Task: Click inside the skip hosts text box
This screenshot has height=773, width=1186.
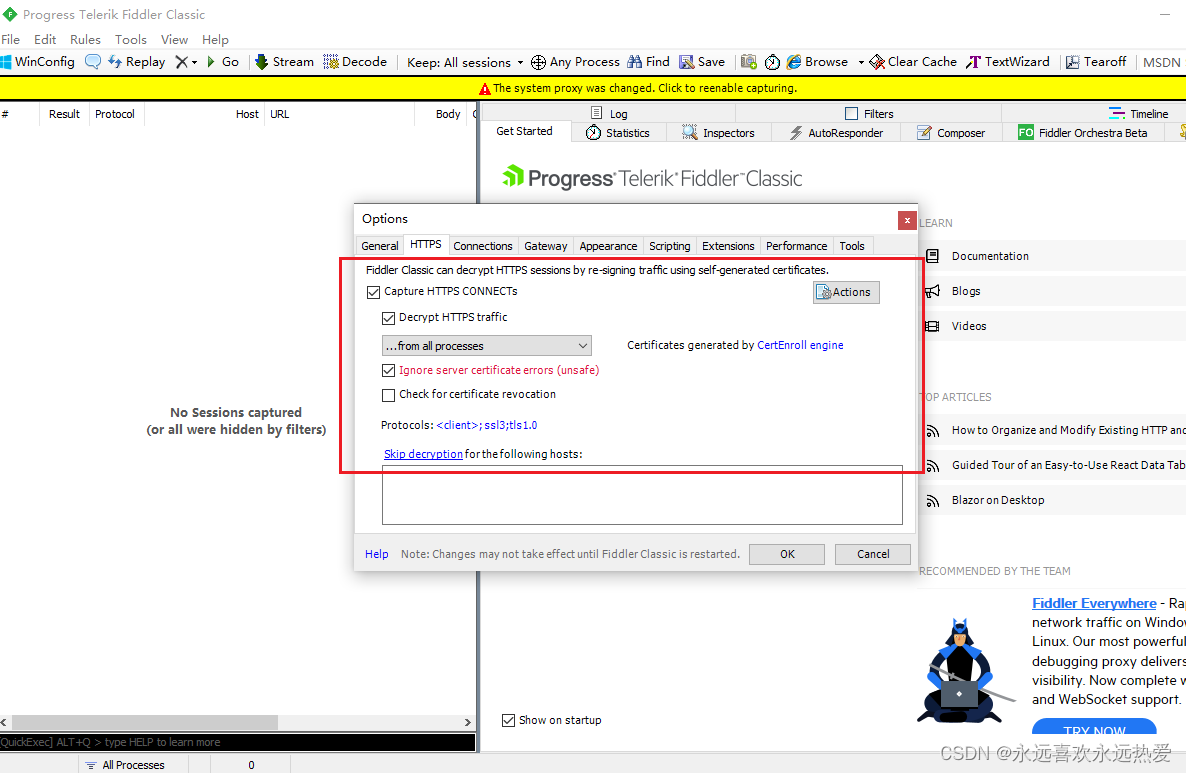Action: coord(642,495)
